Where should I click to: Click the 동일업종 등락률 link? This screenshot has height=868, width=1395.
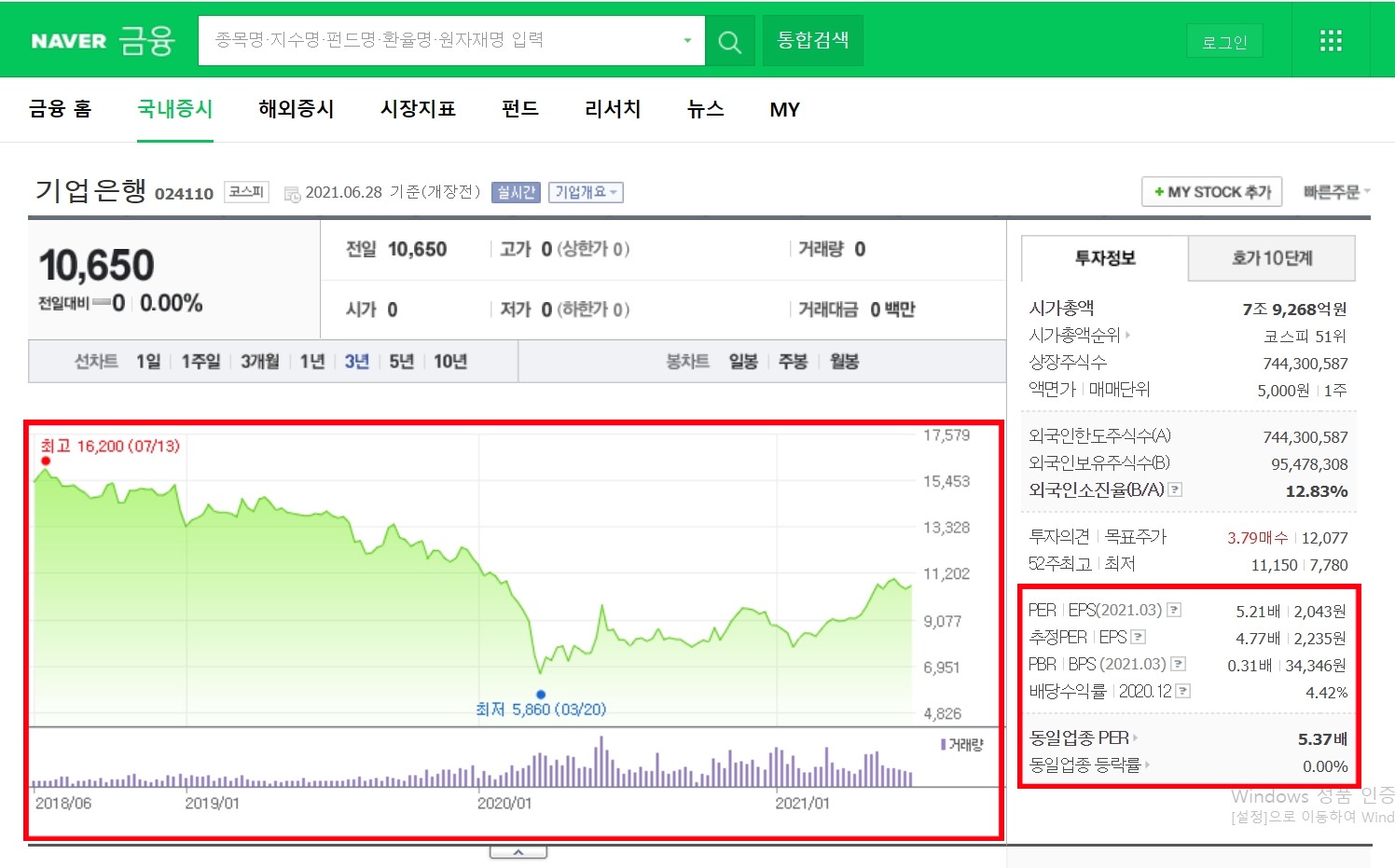(x=1089, y=765)
